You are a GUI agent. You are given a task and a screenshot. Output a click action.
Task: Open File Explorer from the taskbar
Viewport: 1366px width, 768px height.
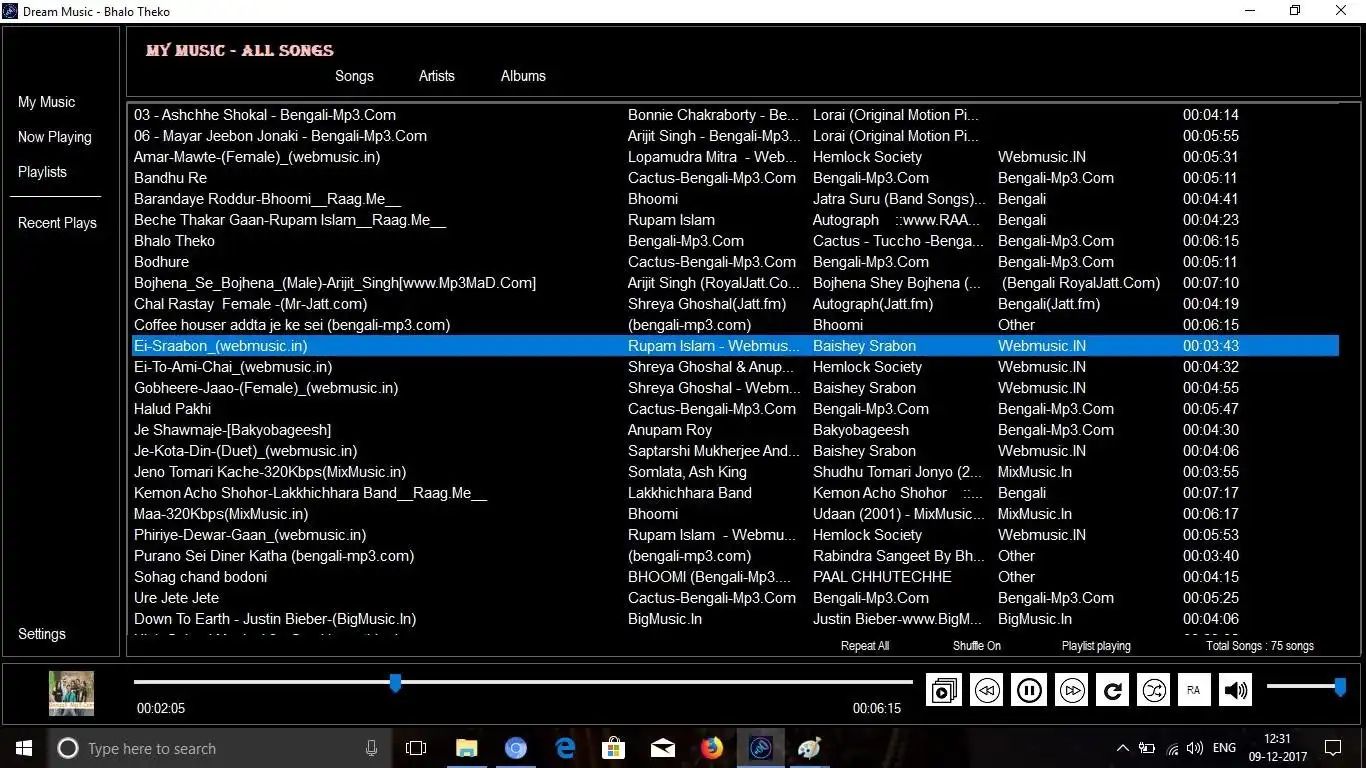point(467,748)
